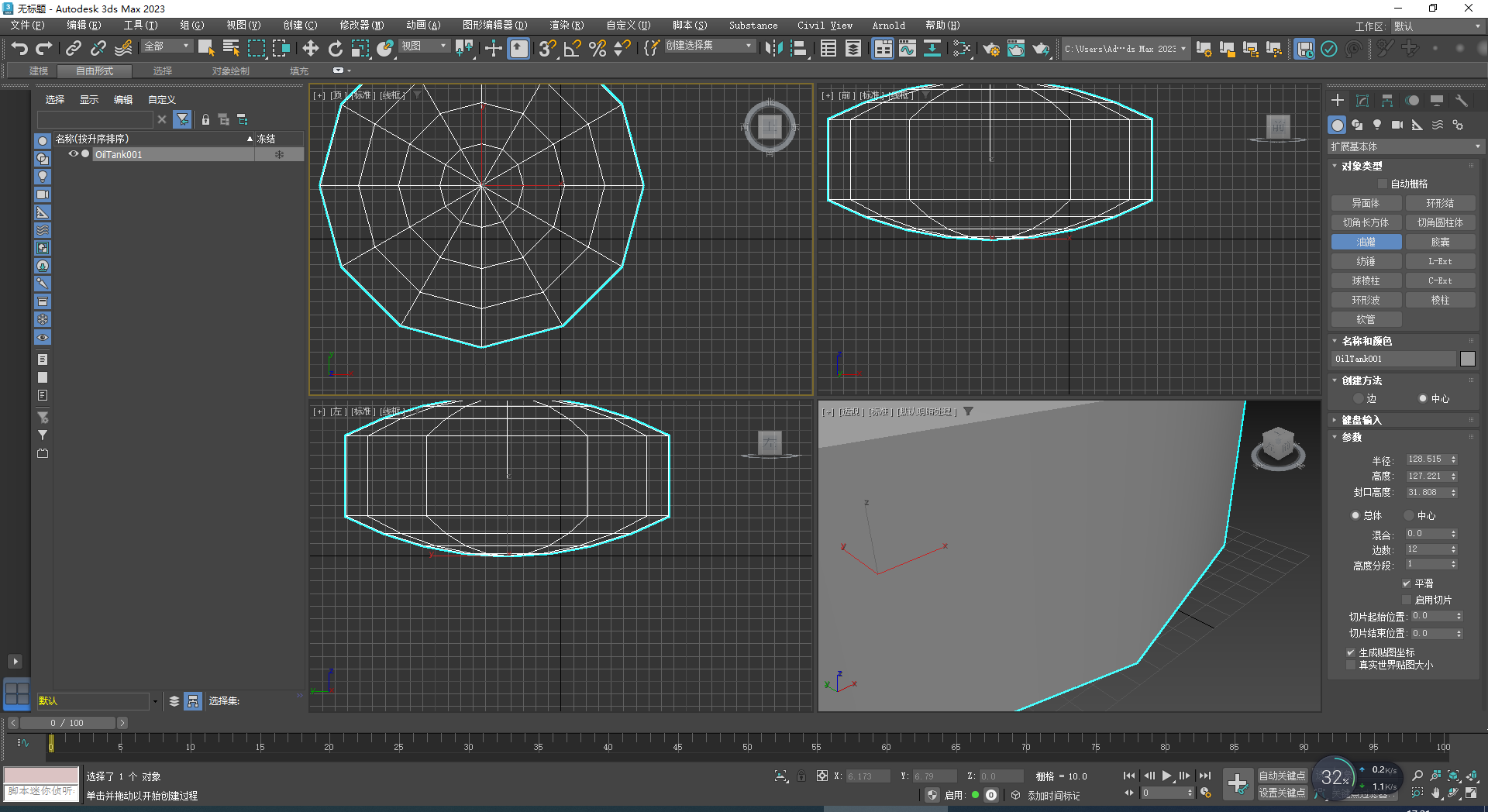Enable the 真实世界贴图大小 checkbox
The image size is (1488, 812).
tap(1351, 665)
